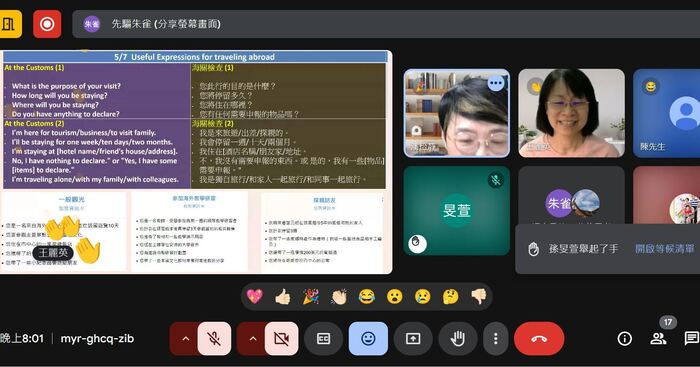Toggle closed captions
Viewport: 700px width, 367px height.
click(323, 339)
